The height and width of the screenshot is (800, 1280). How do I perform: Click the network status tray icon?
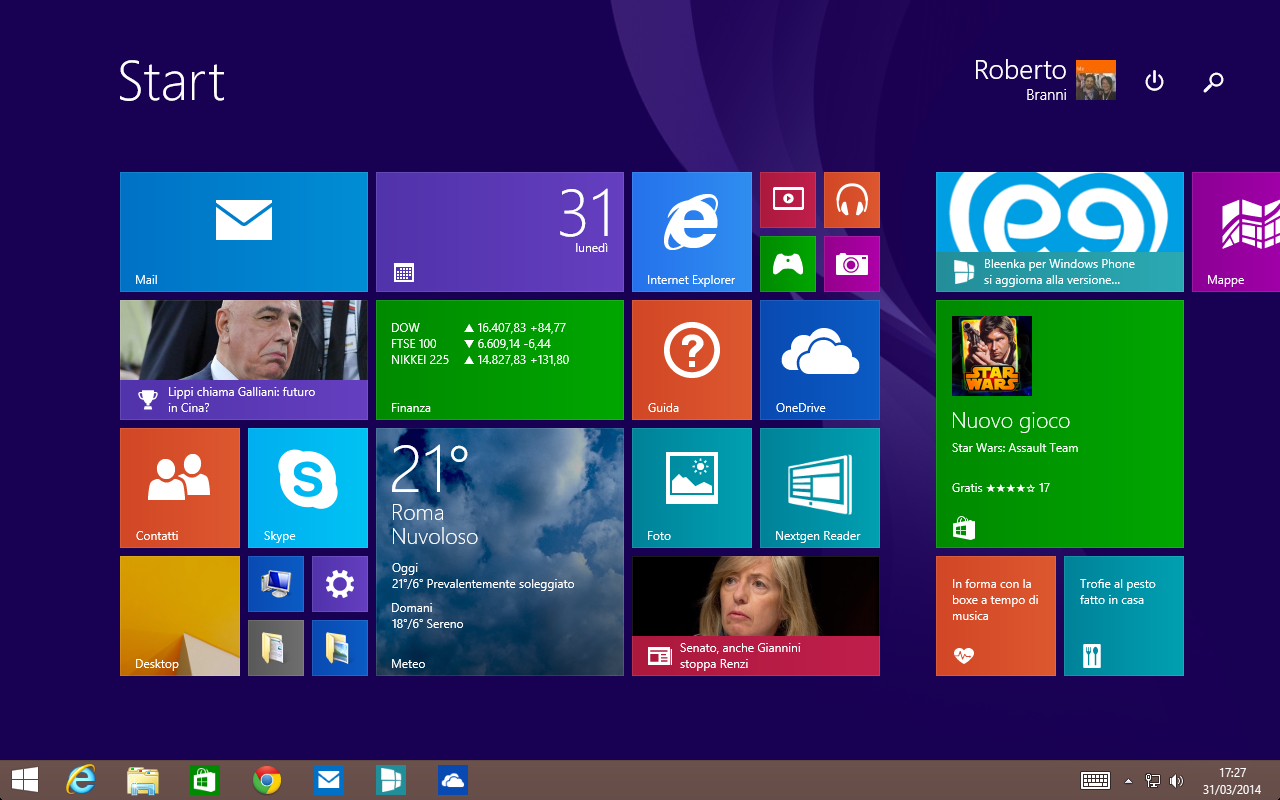1153,781
